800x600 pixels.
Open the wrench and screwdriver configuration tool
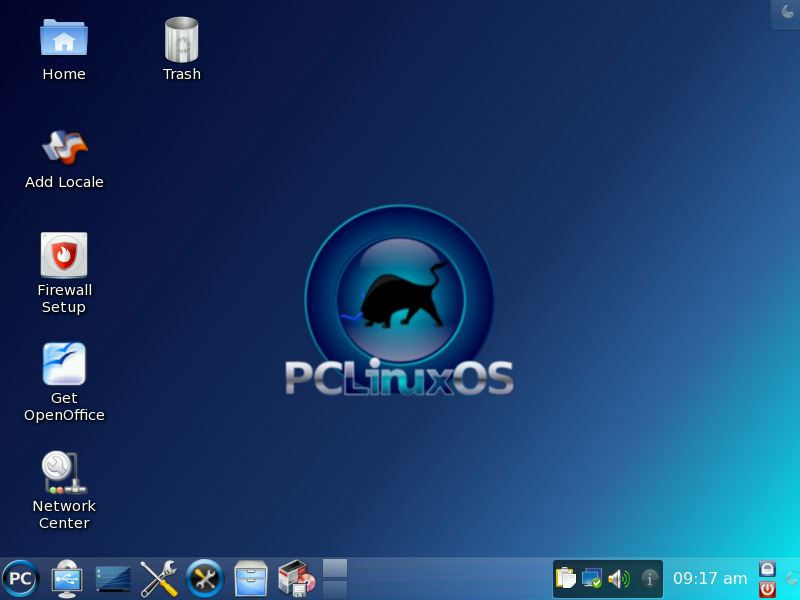click(x=159, y=578)
